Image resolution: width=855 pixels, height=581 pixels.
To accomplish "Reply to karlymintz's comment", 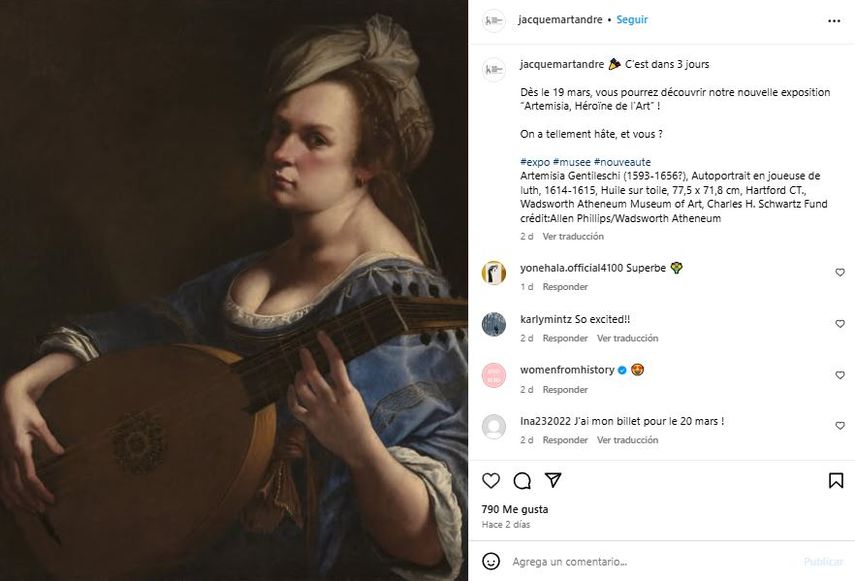I will coord(566,338).
